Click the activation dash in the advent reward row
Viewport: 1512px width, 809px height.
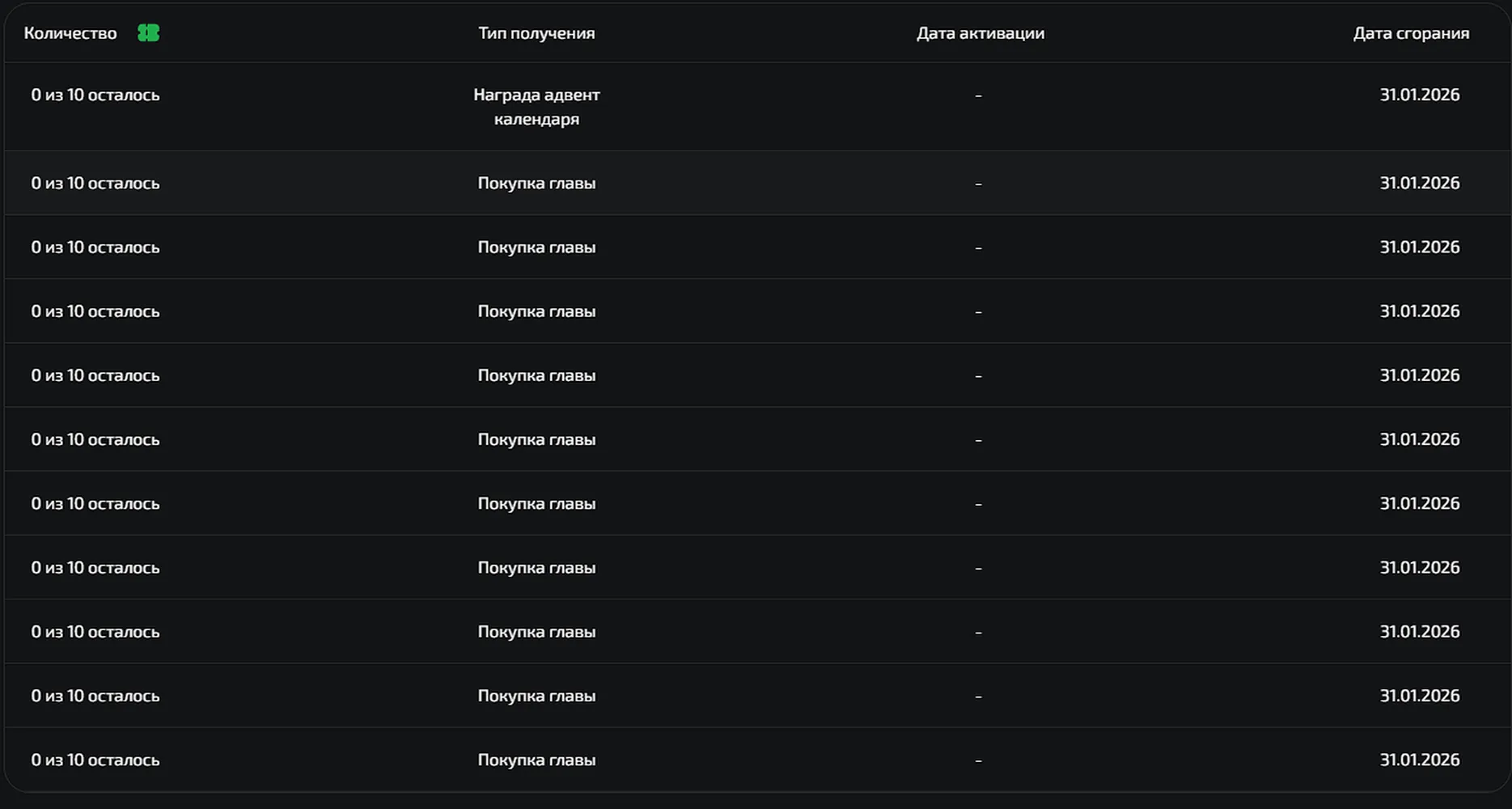(x=978, y=95)
